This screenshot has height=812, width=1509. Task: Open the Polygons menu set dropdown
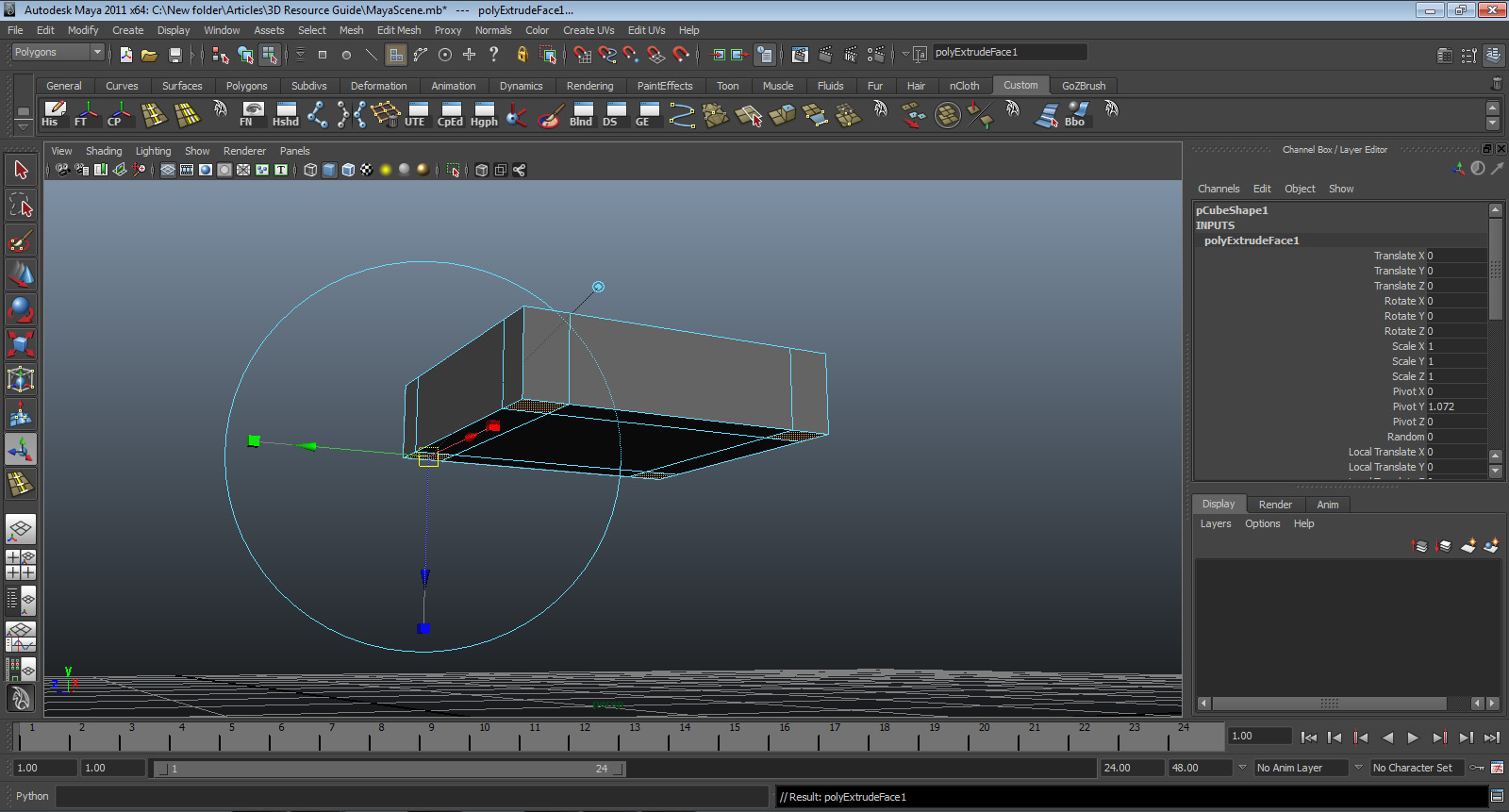(58, 53)
